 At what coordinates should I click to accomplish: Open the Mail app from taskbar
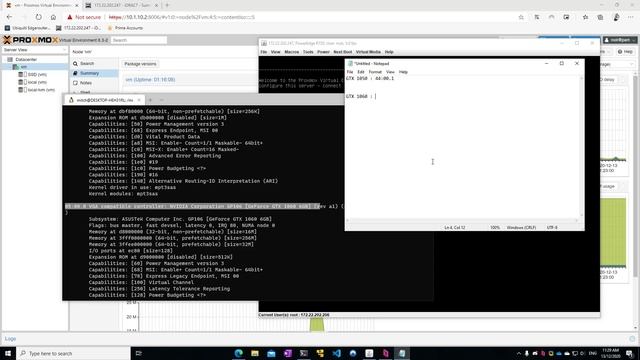click(x=271, y=353)
